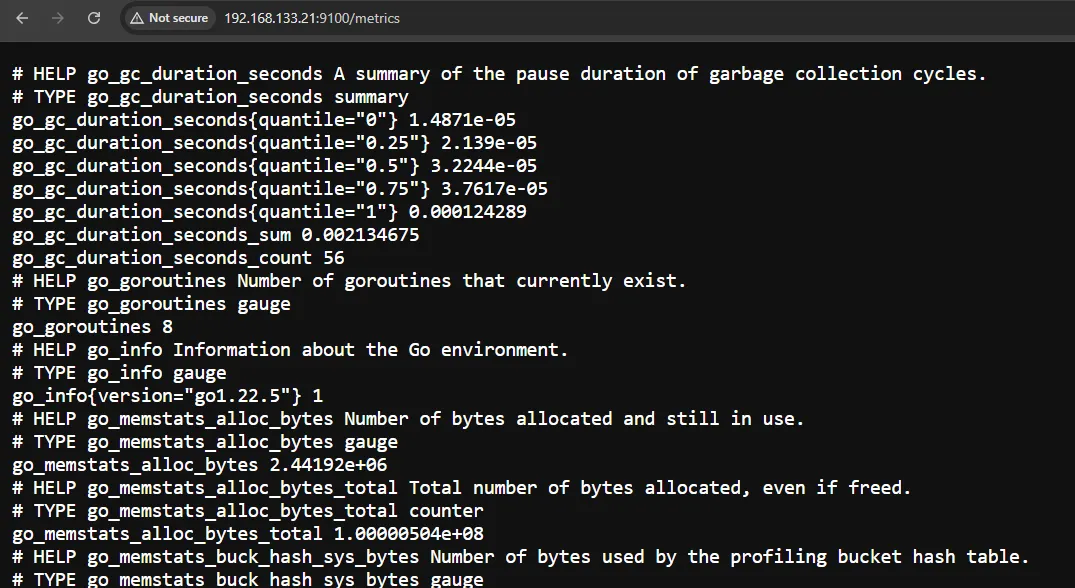The width and height of the screenshot is (1075, 588).
Task: Click the browser Forward arrow
Action: tap(58, 18)
